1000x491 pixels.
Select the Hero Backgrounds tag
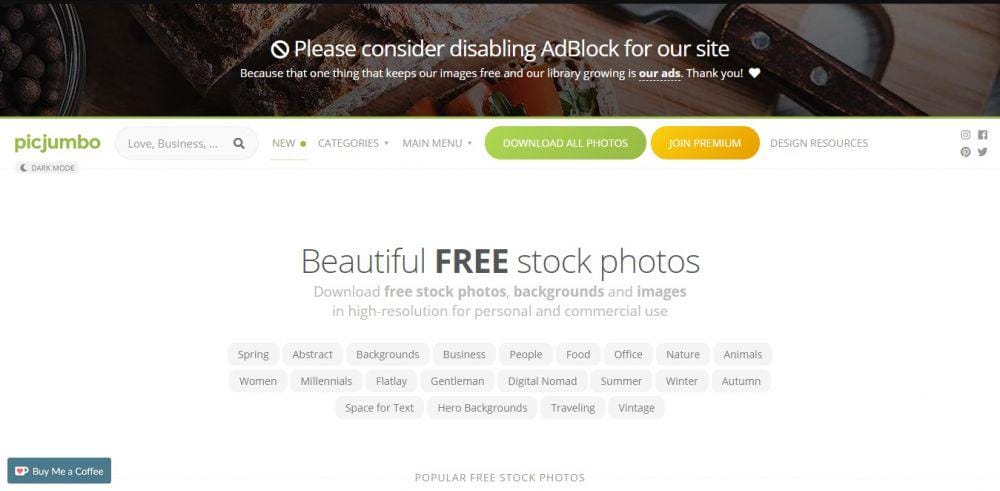(x=482, y=407)
